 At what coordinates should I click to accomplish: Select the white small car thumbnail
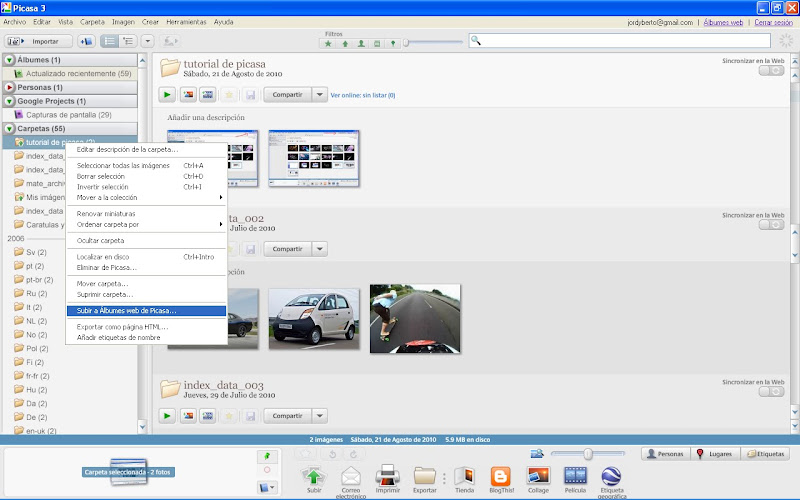click(314, 319)
